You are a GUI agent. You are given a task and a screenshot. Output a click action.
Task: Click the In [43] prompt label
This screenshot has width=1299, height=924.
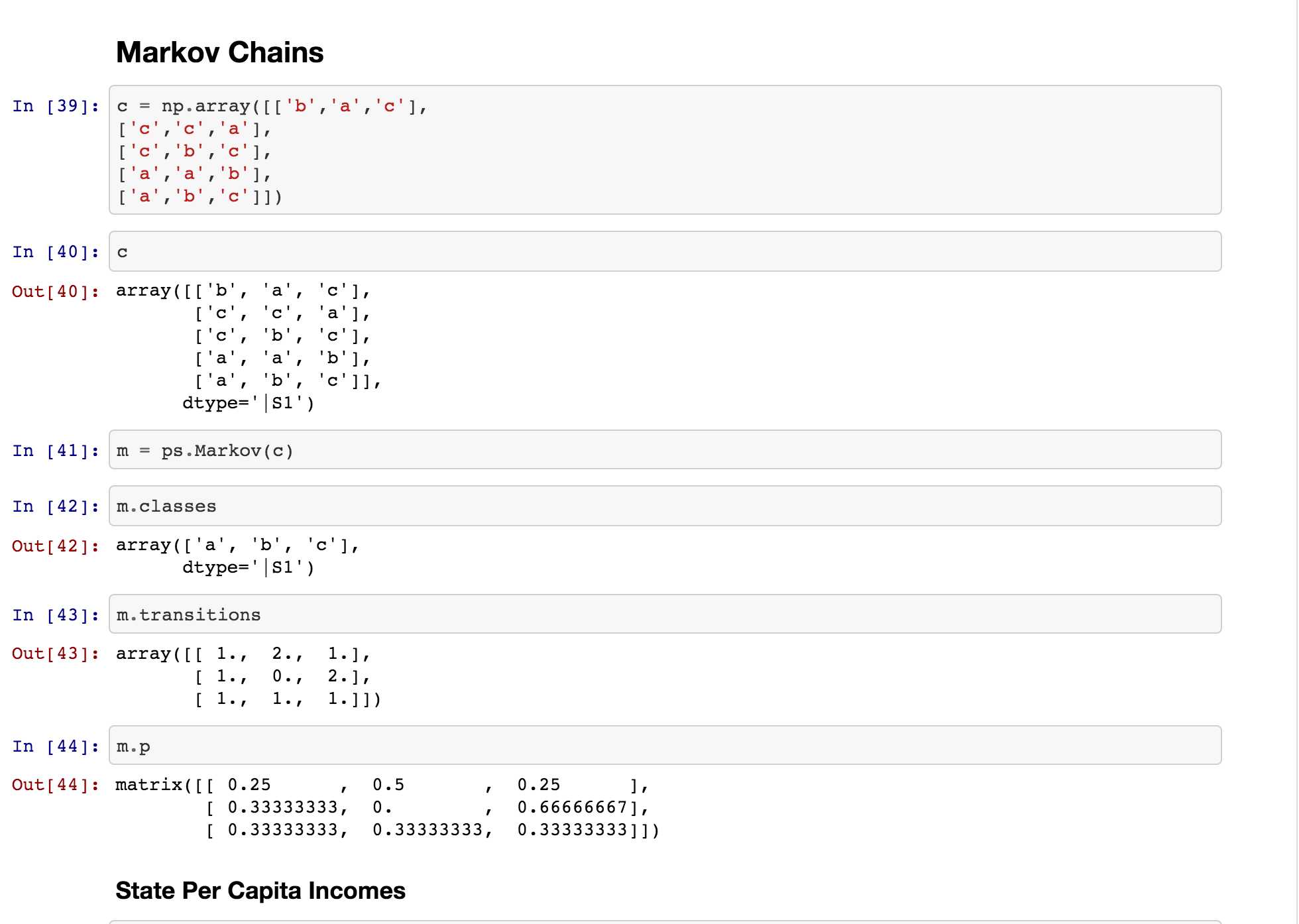56,615
